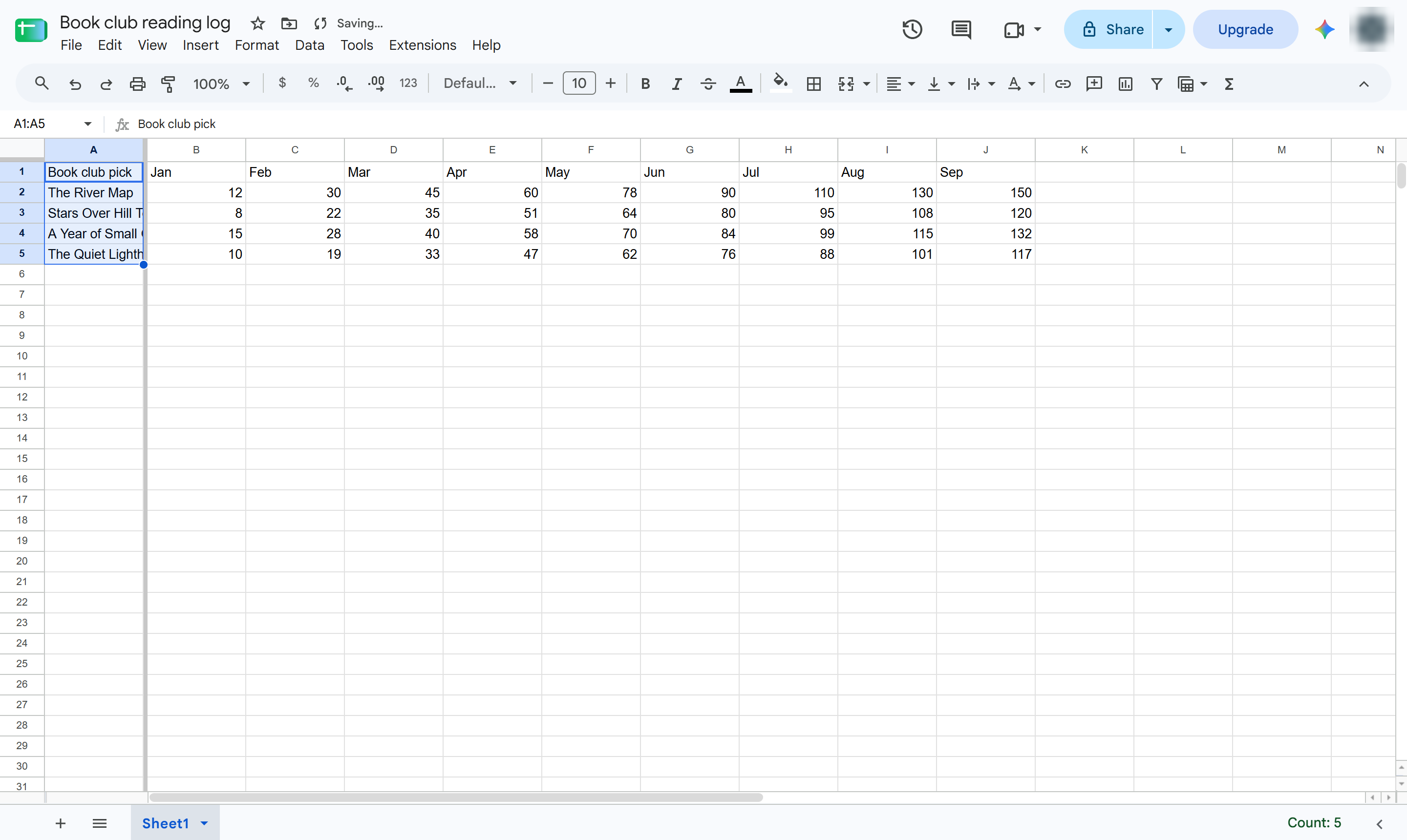This screenshot has height=840, width=1407.
Task: Undo the last action
Action: (x=75, y=84)
